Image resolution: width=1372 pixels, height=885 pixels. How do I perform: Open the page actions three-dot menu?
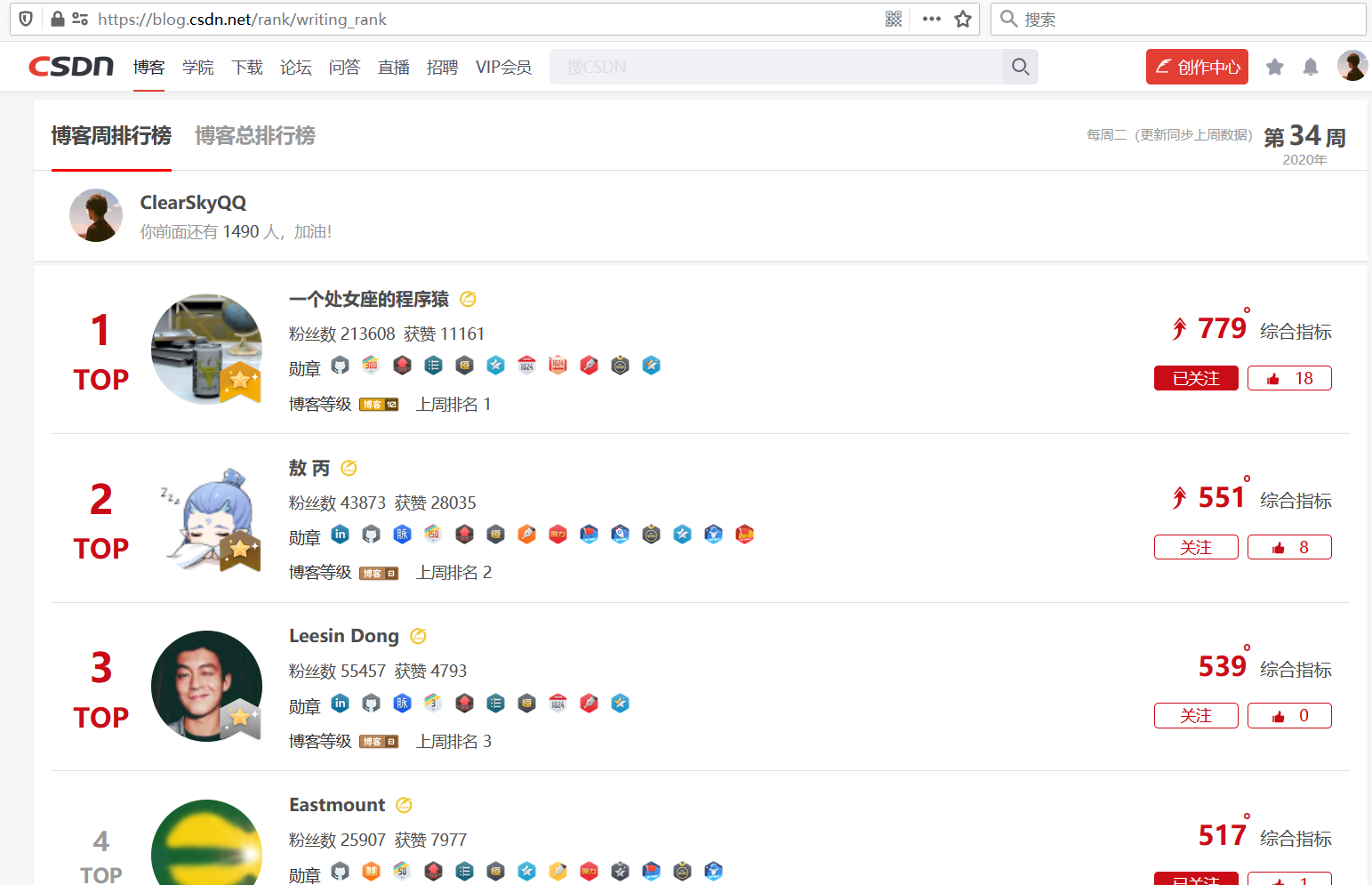click(x=931, y=19)
